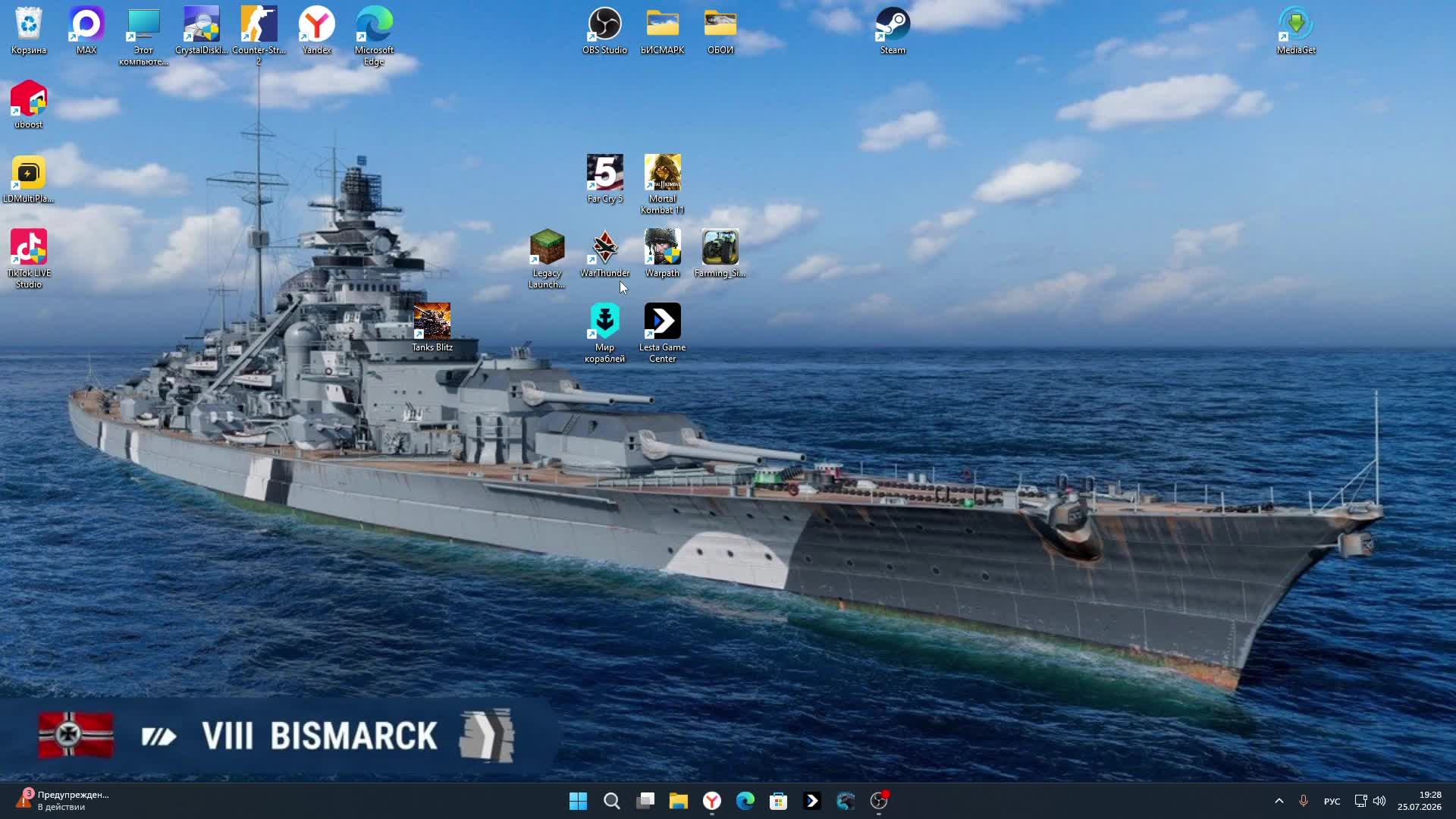Select the Корзина recycle bin desktop icon

pyautogui.click(x=29, y=31)
